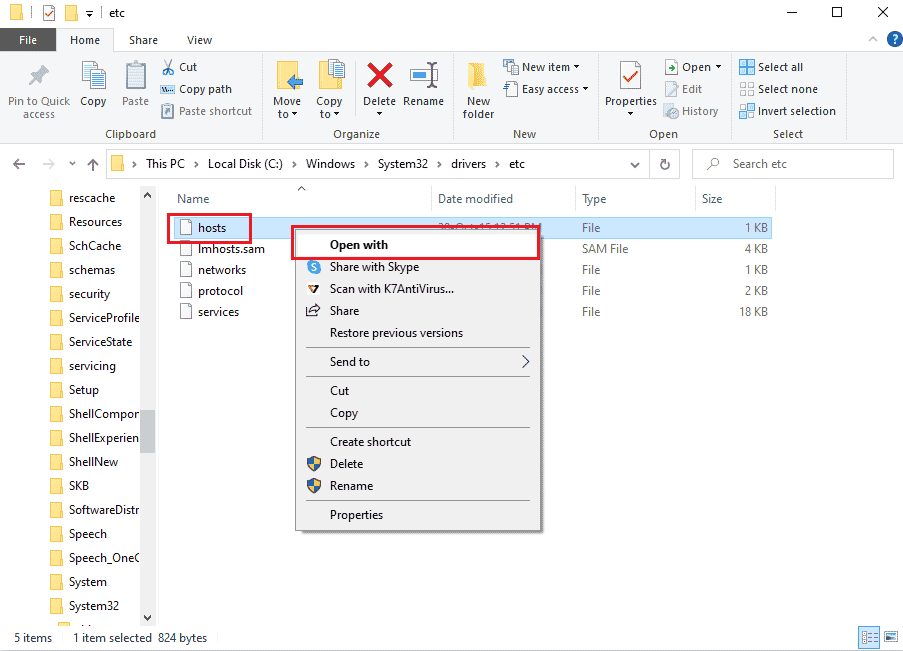Screen dimensions: 903x651
Task: Choose Scan with K7AntiVirus menu entry
Action: (x=418, y=289)
